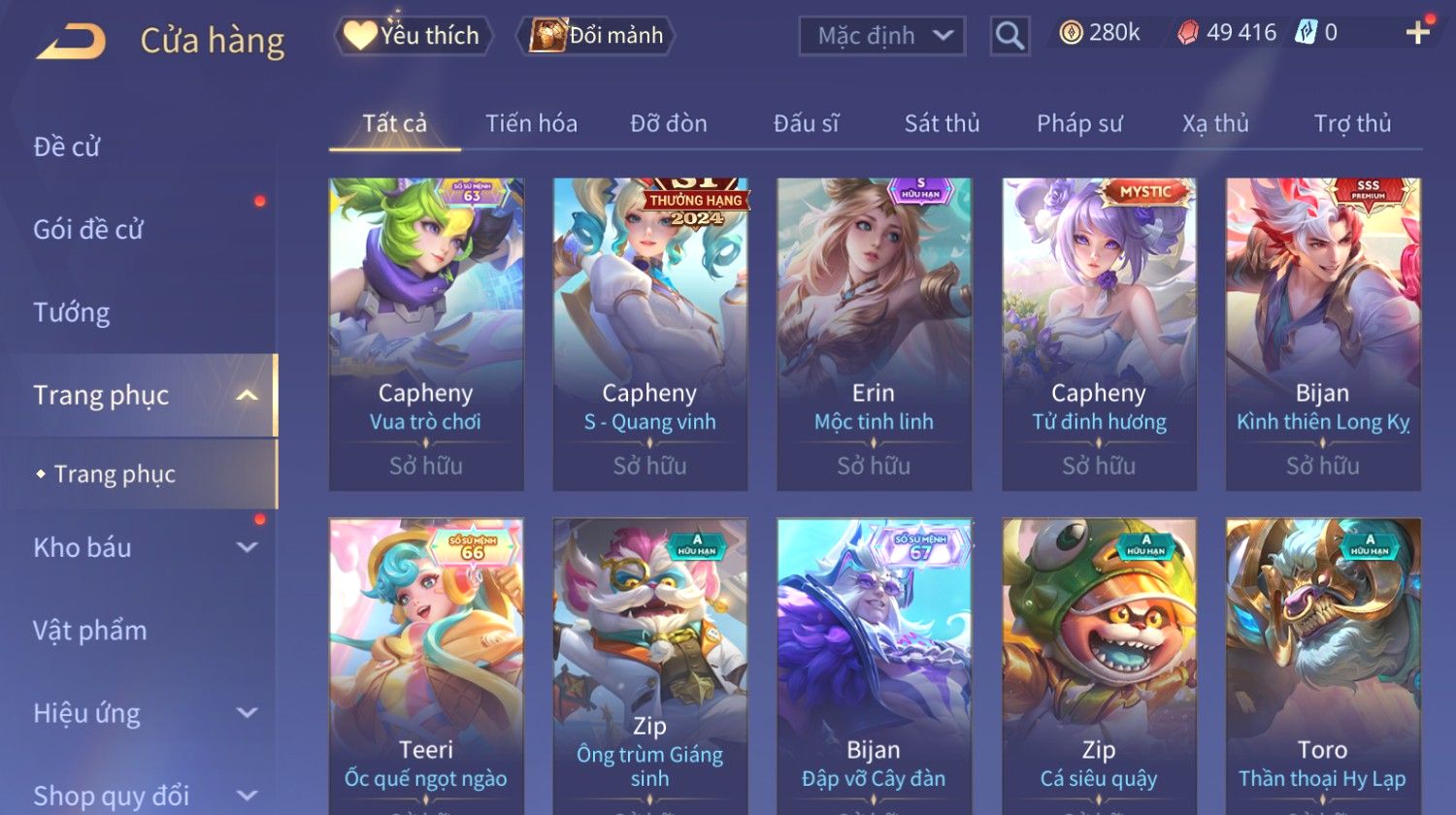
Task: Click the blue ticket currency icon
Action: [1306, 33]
